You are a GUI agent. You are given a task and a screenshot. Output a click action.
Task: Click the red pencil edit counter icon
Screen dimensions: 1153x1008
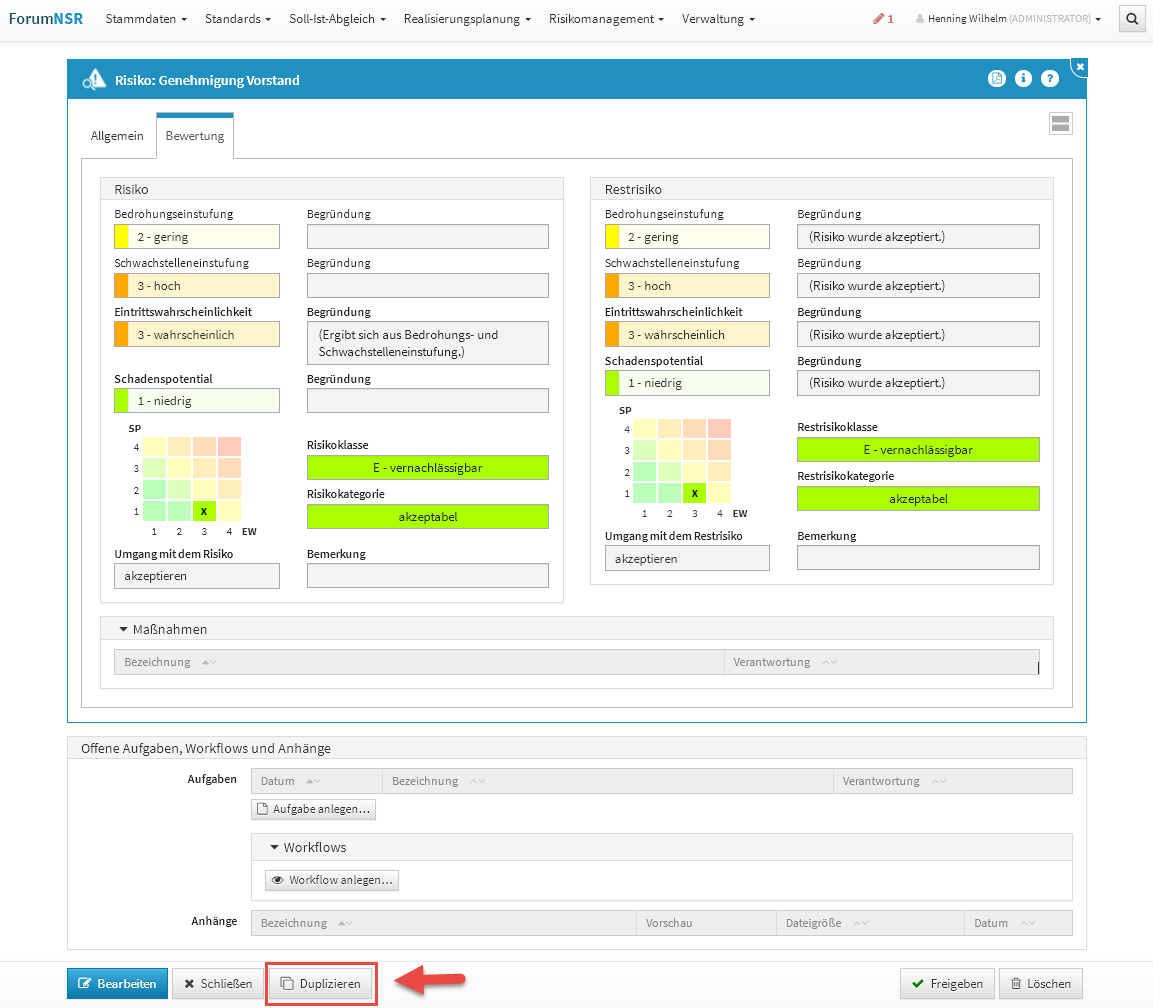[x=882, y=19]
